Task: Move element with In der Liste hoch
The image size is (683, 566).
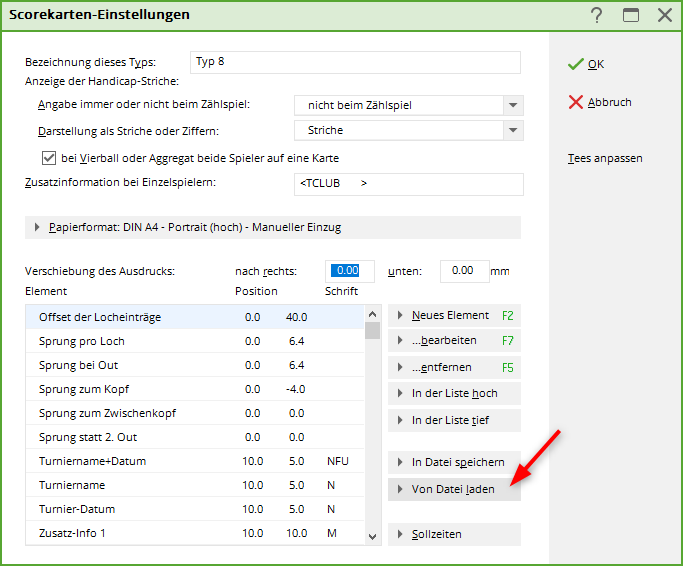Action: [453, 393]
